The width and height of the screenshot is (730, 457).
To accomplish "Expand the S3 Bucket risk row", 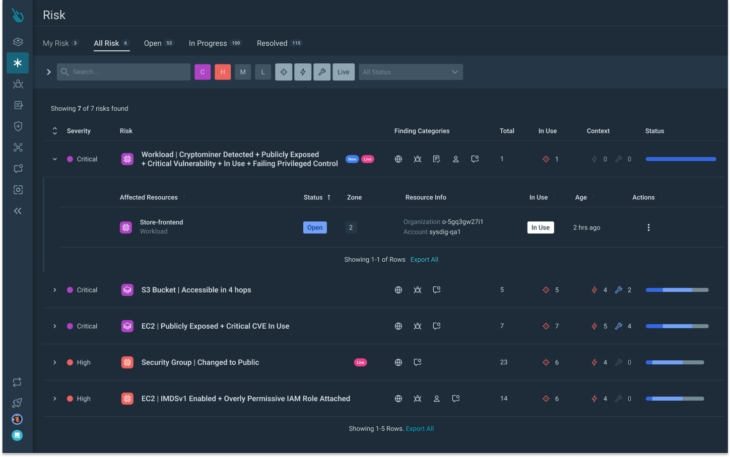I will [54, 290].
